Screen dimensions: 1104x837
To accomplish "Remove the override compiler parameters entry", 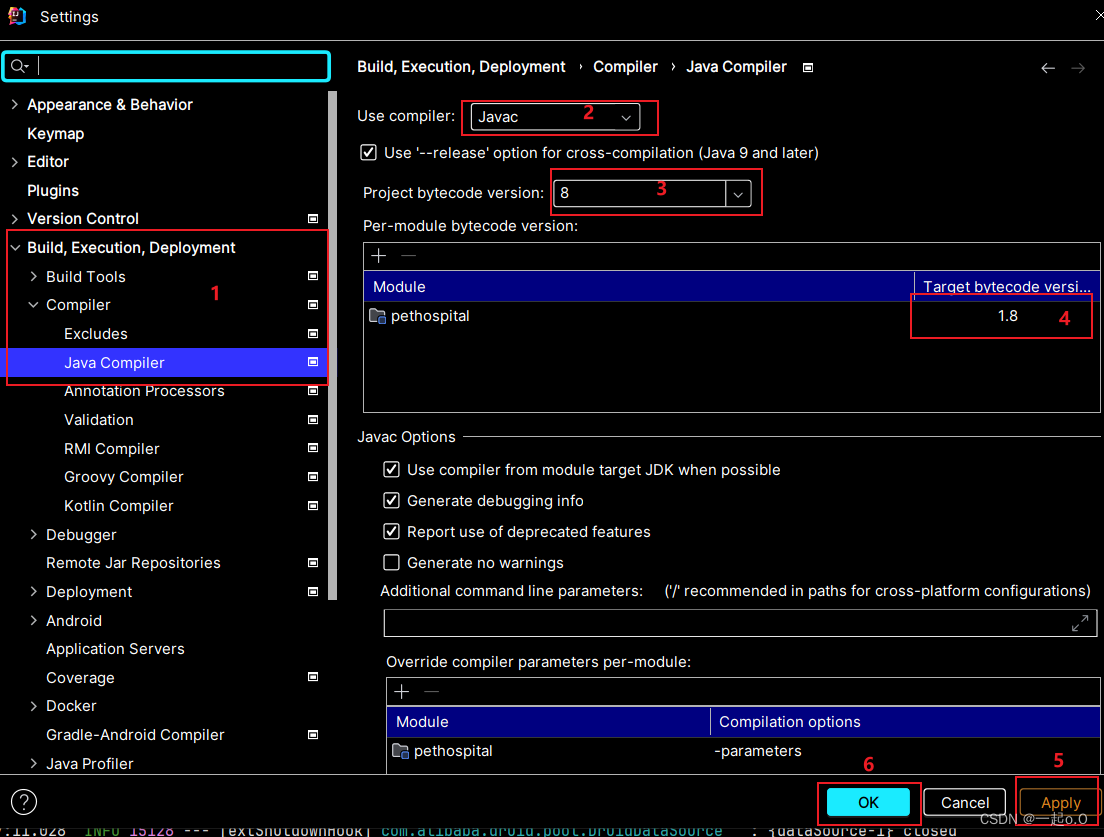I will point(432,691).
